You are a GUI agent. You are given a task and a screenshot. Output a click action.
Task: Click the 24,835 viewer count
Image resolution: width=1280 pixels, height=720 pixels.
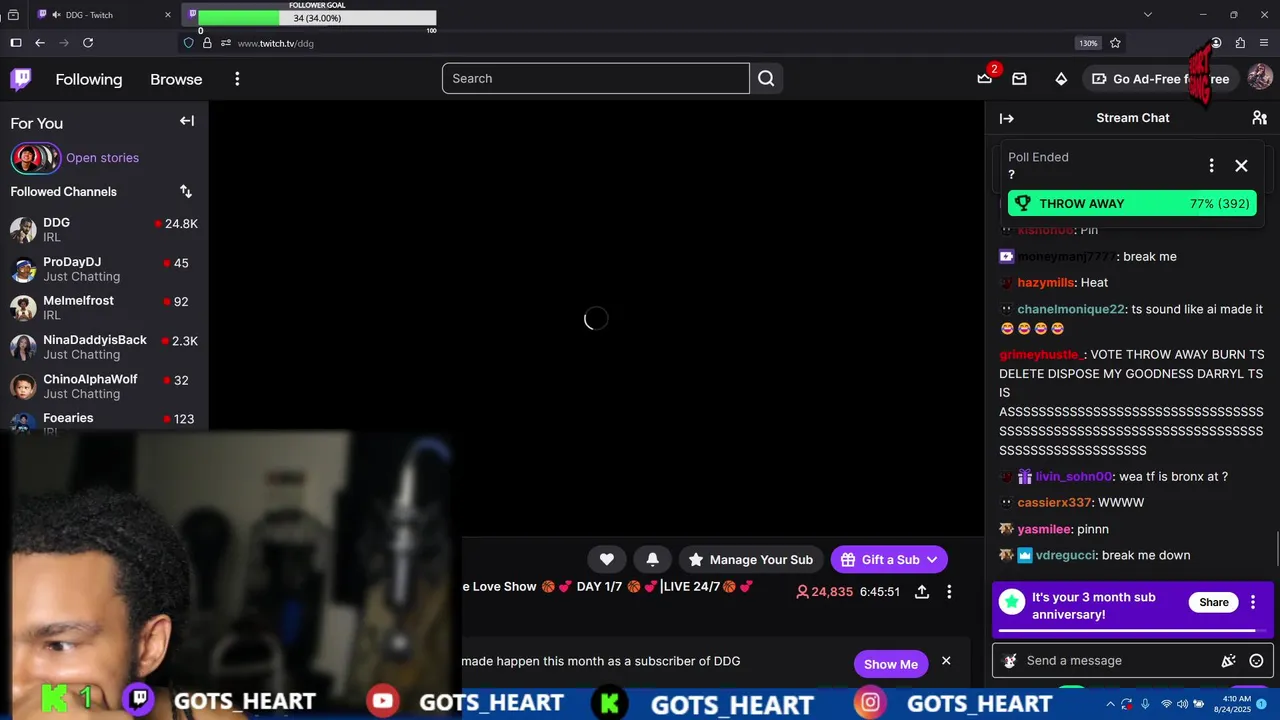[x=824, y=592]
